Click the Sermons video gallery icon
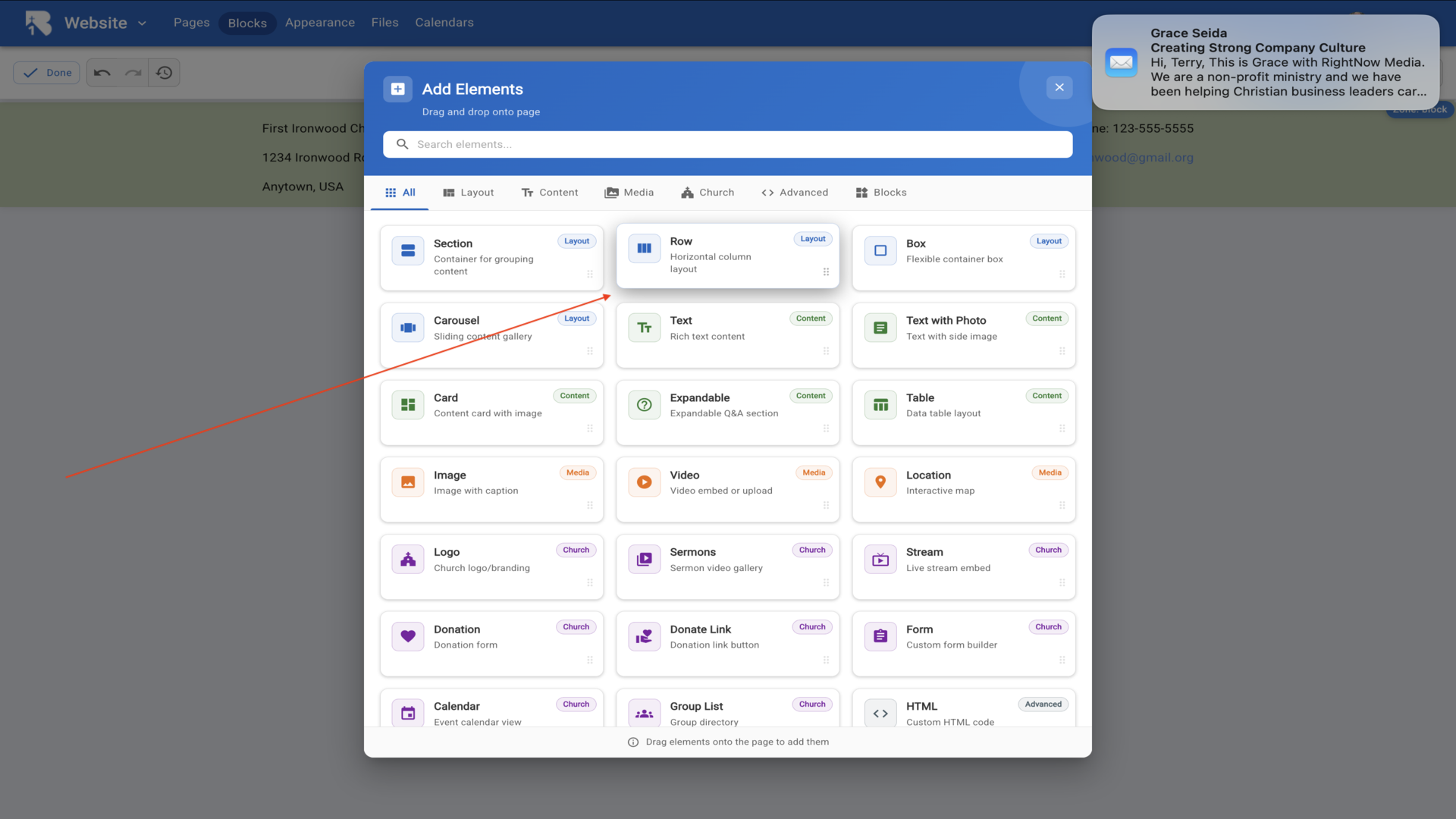Viewport: 1456px width, 819px height. (644, 560)
